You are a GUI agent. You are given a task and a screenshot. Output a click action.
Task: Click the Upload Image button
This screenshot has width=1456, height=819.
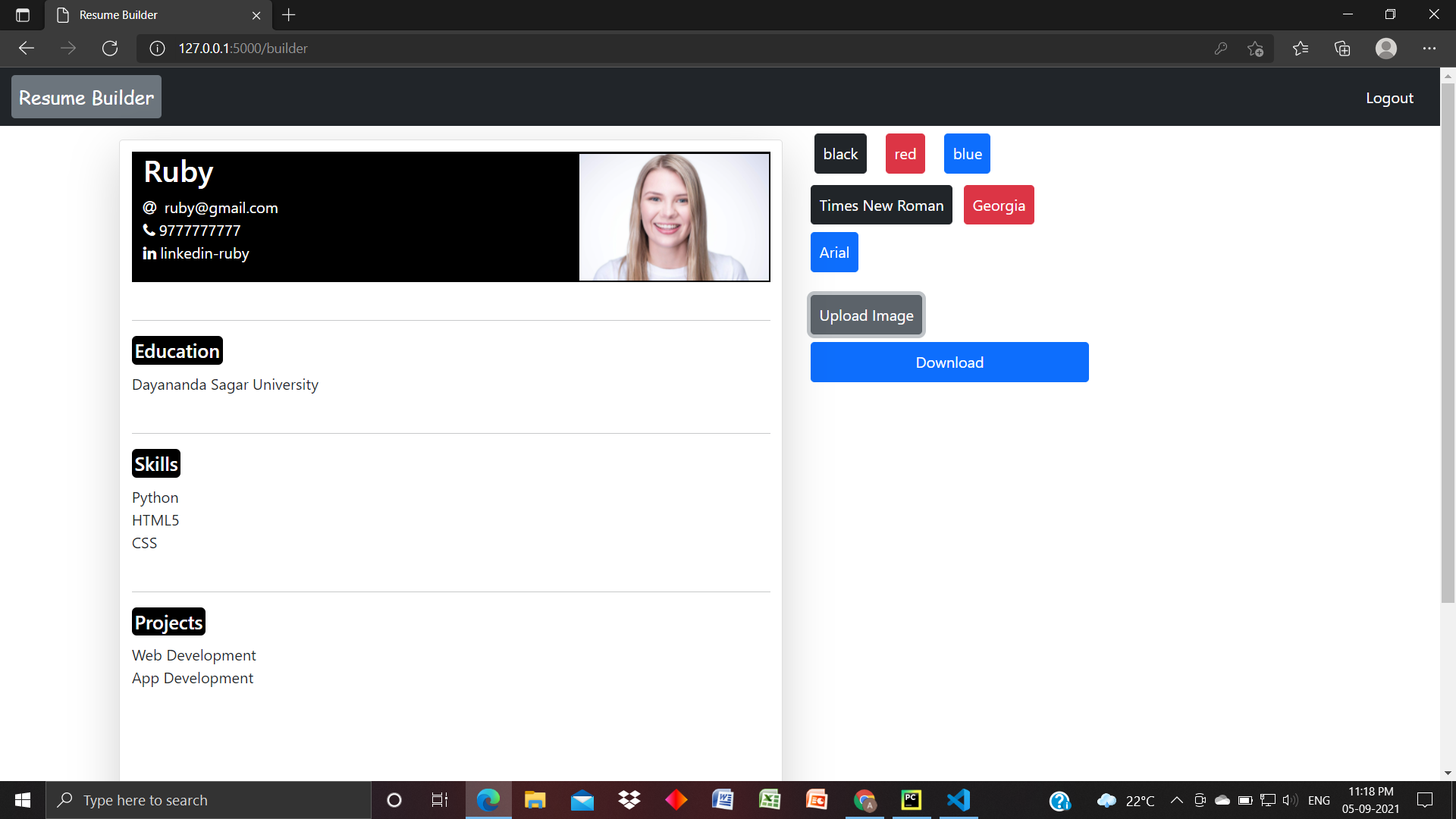866,315
